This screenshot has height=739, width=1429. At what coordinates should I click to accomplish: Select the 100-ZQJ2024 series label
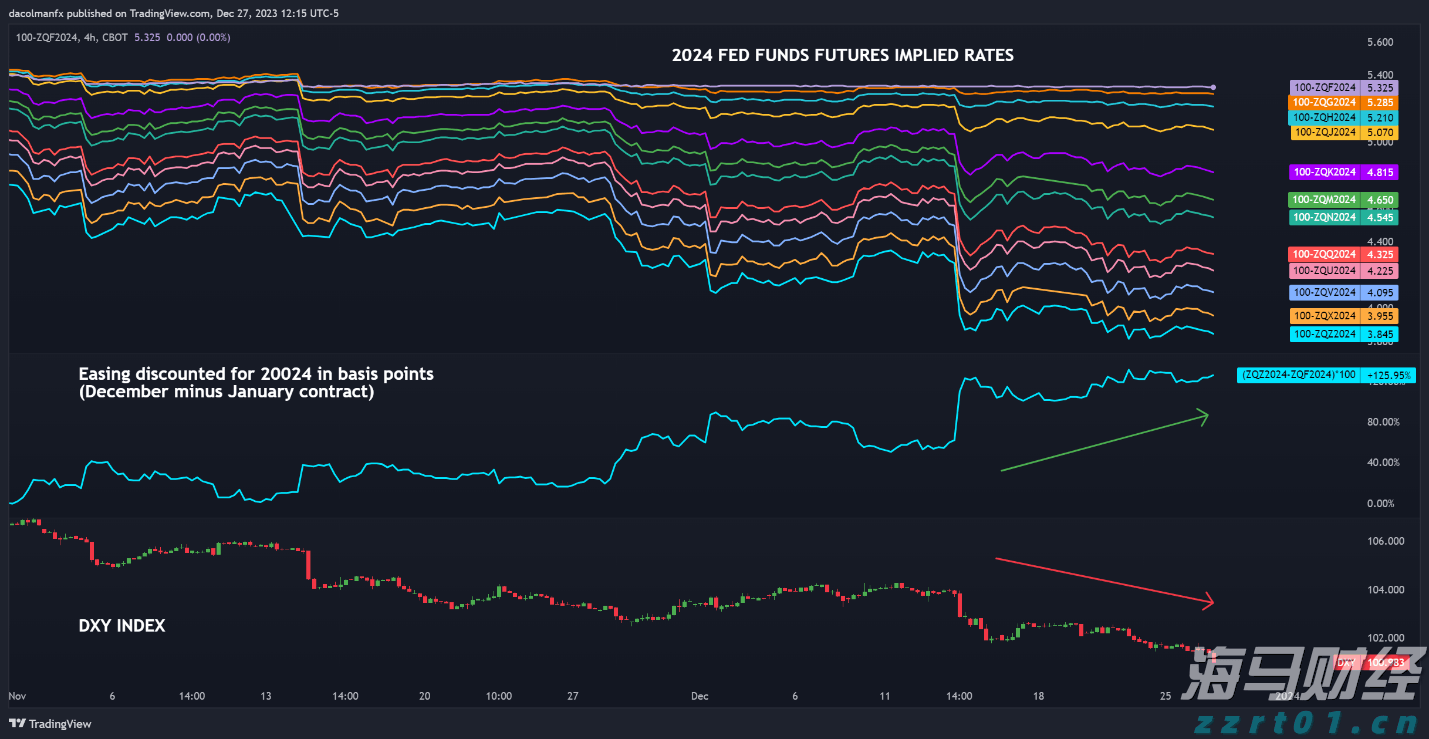click(1345, 132)
